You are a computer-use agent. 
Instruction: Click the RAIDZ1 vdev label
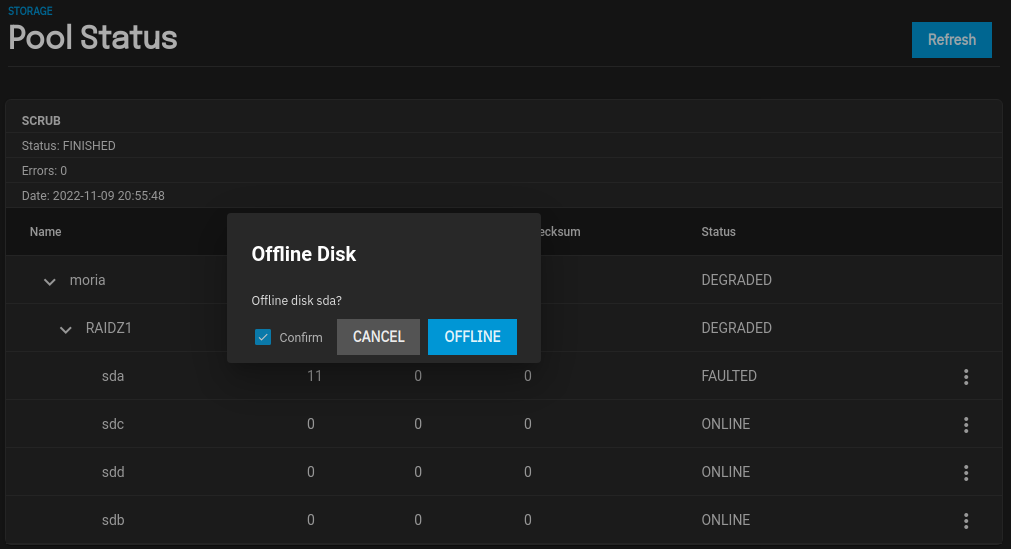click(x=109, y=328)
